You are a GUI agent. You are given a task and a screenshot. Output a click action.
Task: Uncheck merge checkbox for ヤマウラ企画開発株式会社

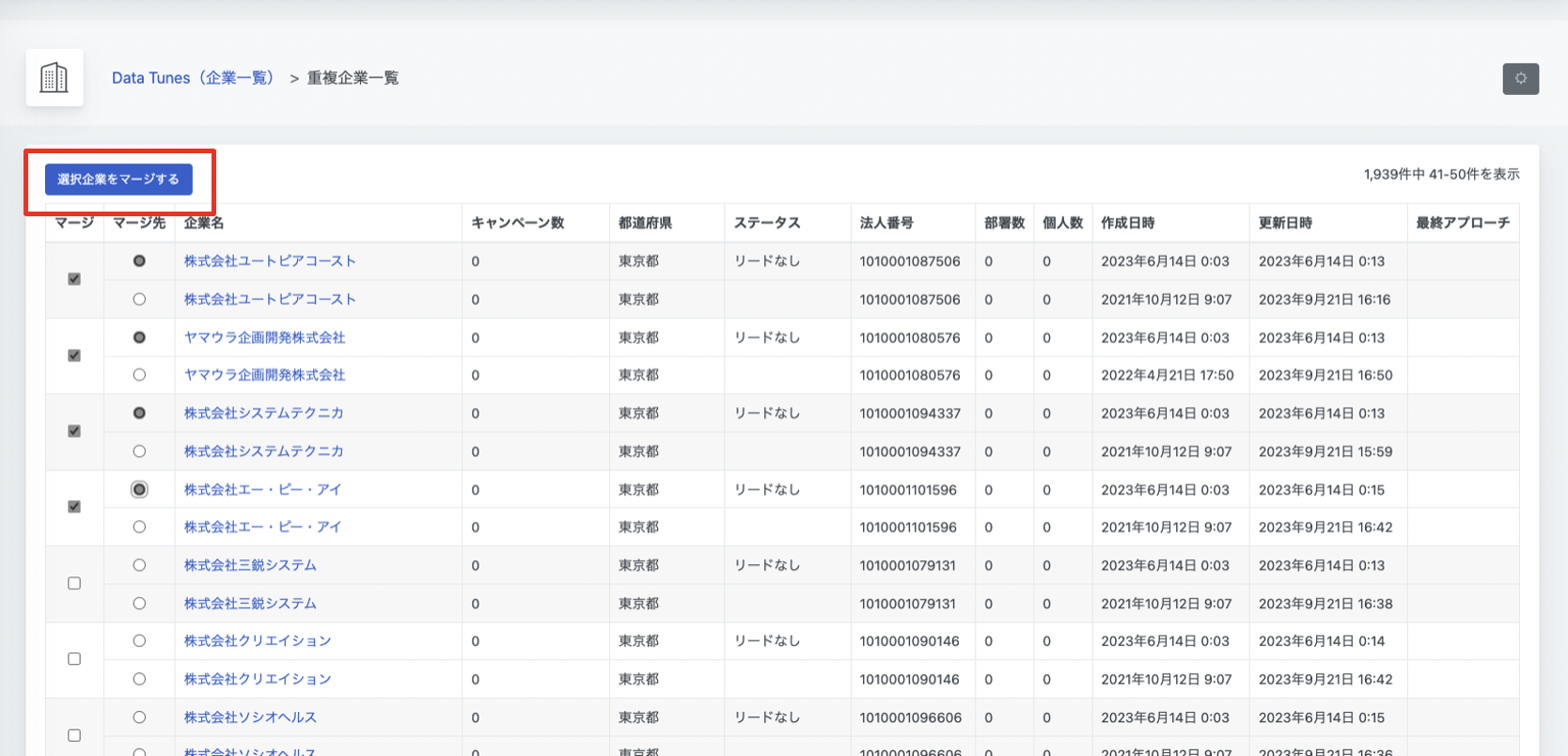74,355
